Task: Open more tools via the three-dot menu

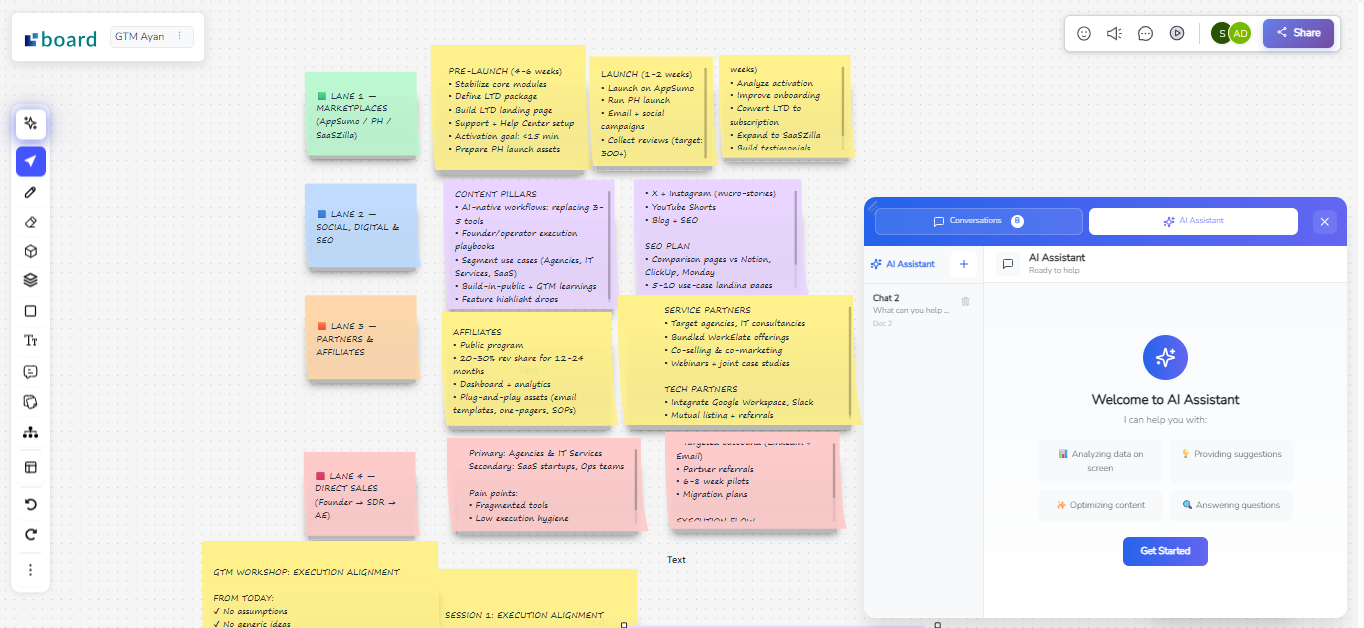Action: tap(30, 569)
